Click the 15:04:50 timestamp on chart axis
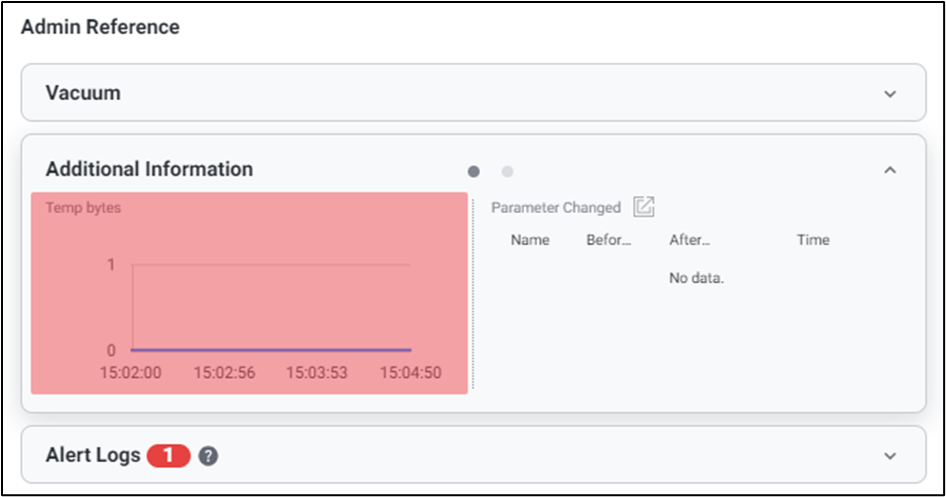 click(x=410, y=373)
